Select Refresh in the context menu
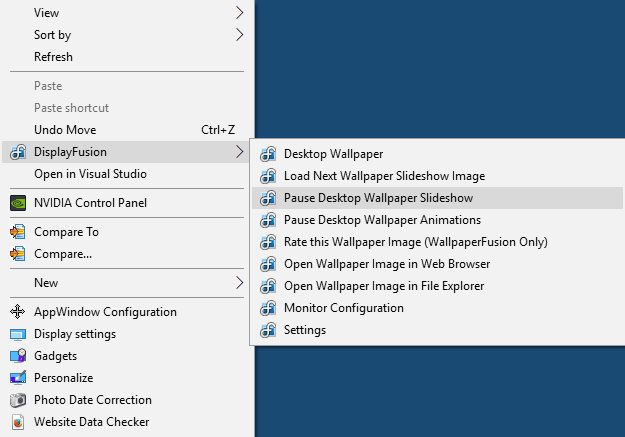625x437 pixels. point(53,57)
